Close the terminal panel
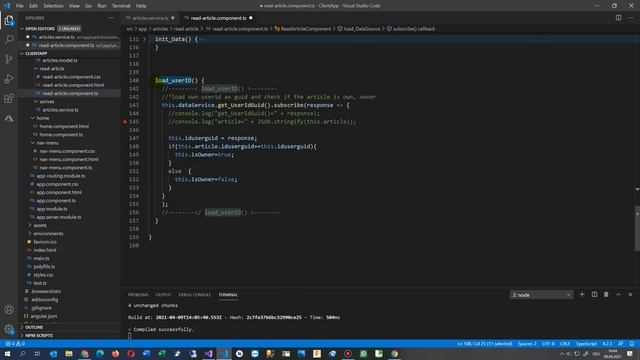Screen dimensions: 640x360 pyautogui.click(x=630, y=294)
